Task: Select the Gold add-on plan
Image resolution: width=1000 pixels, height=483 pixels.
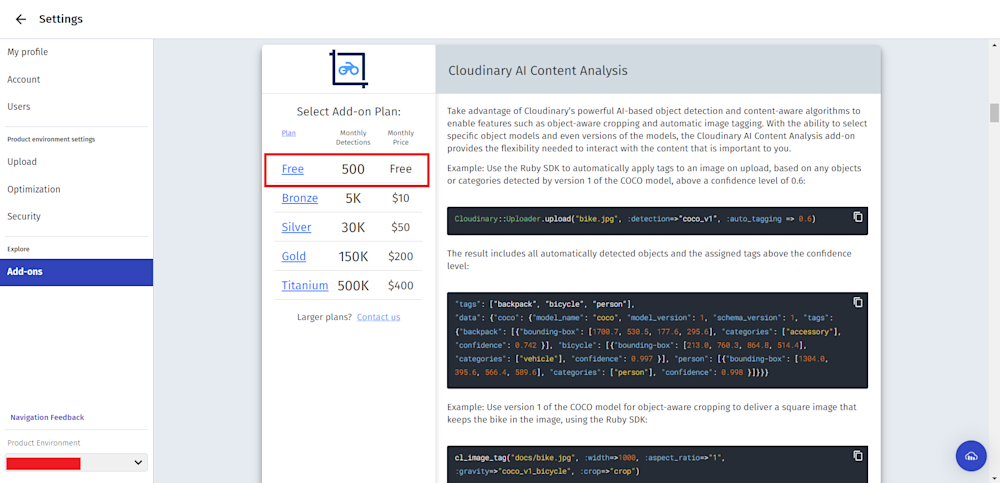Action: pos(294,256)
